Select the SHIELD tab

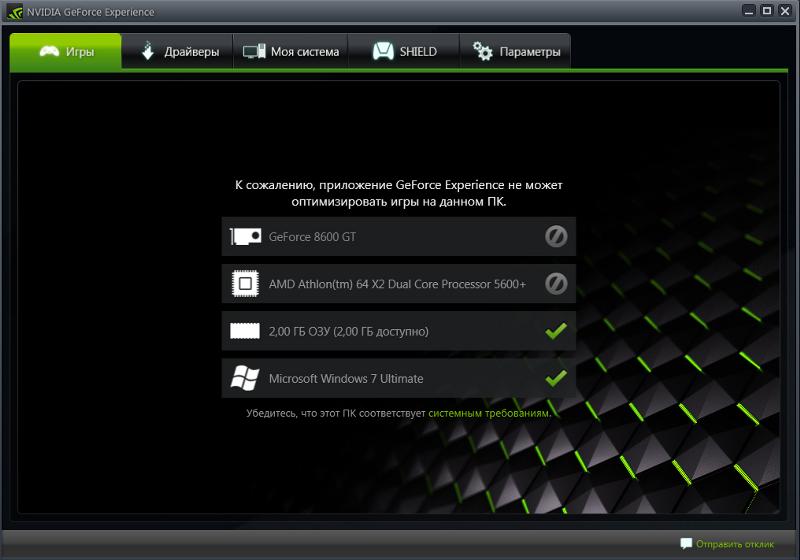click(404, 52)
